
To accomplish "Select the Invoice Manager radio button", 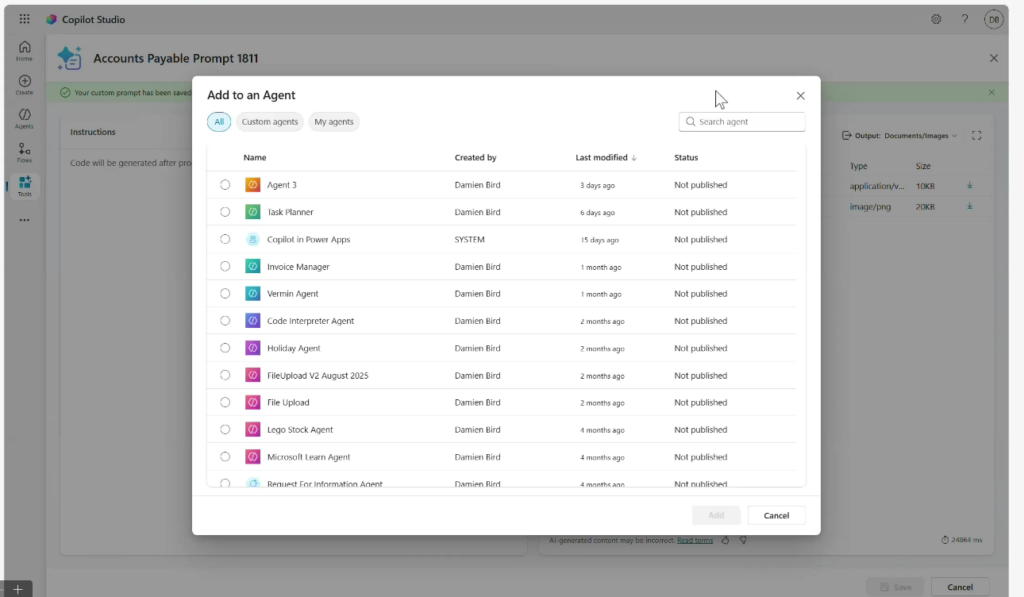I will (225, 267).
